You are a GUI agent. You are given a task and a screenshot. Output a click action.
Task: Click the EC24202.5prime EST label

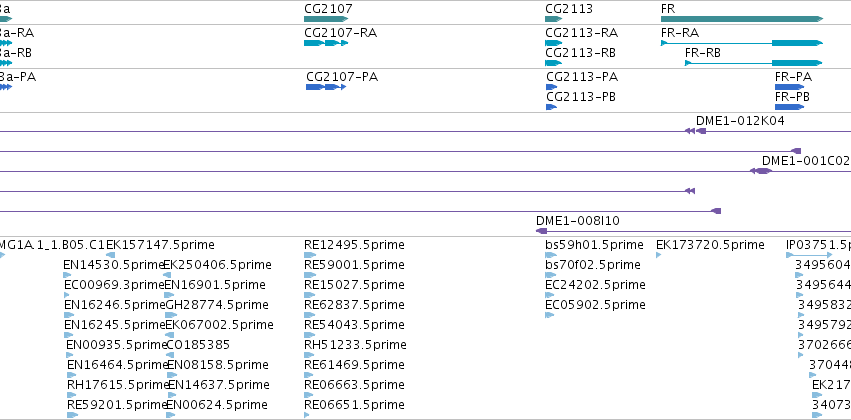(x=595, y=285)
